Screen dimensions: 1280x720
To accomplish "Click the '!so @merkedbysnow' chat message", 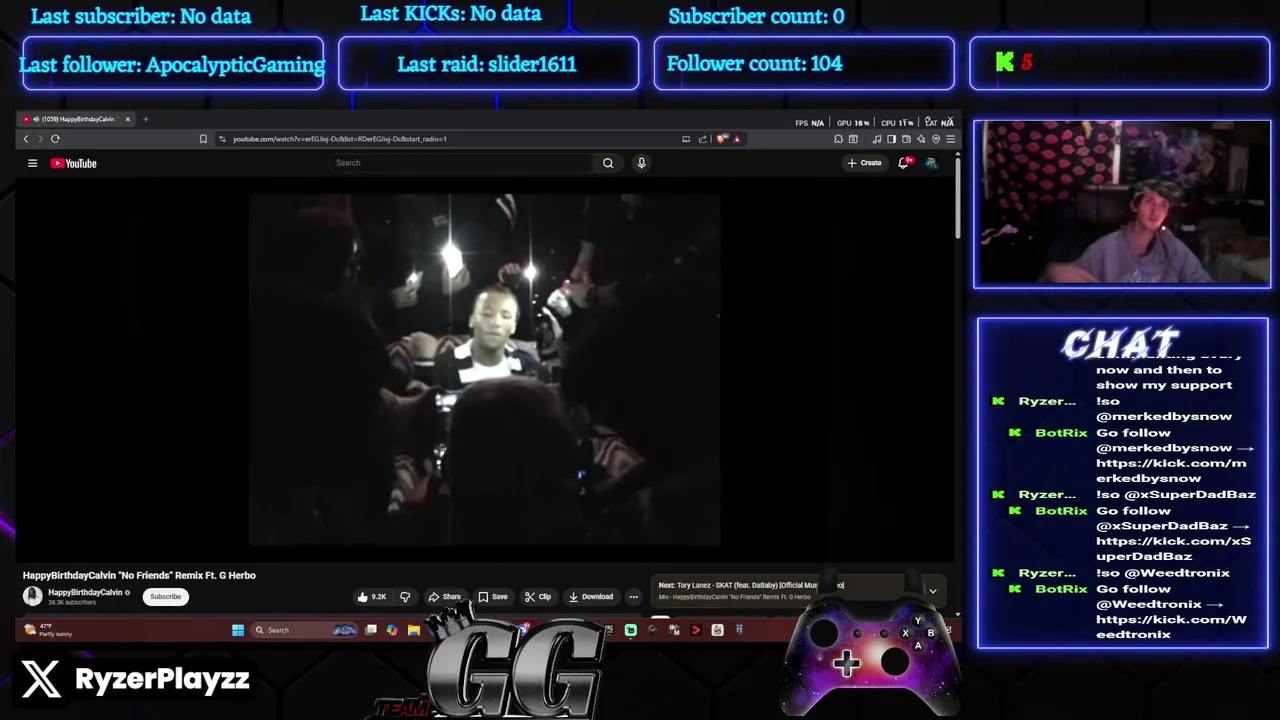I will [1164, 409].
